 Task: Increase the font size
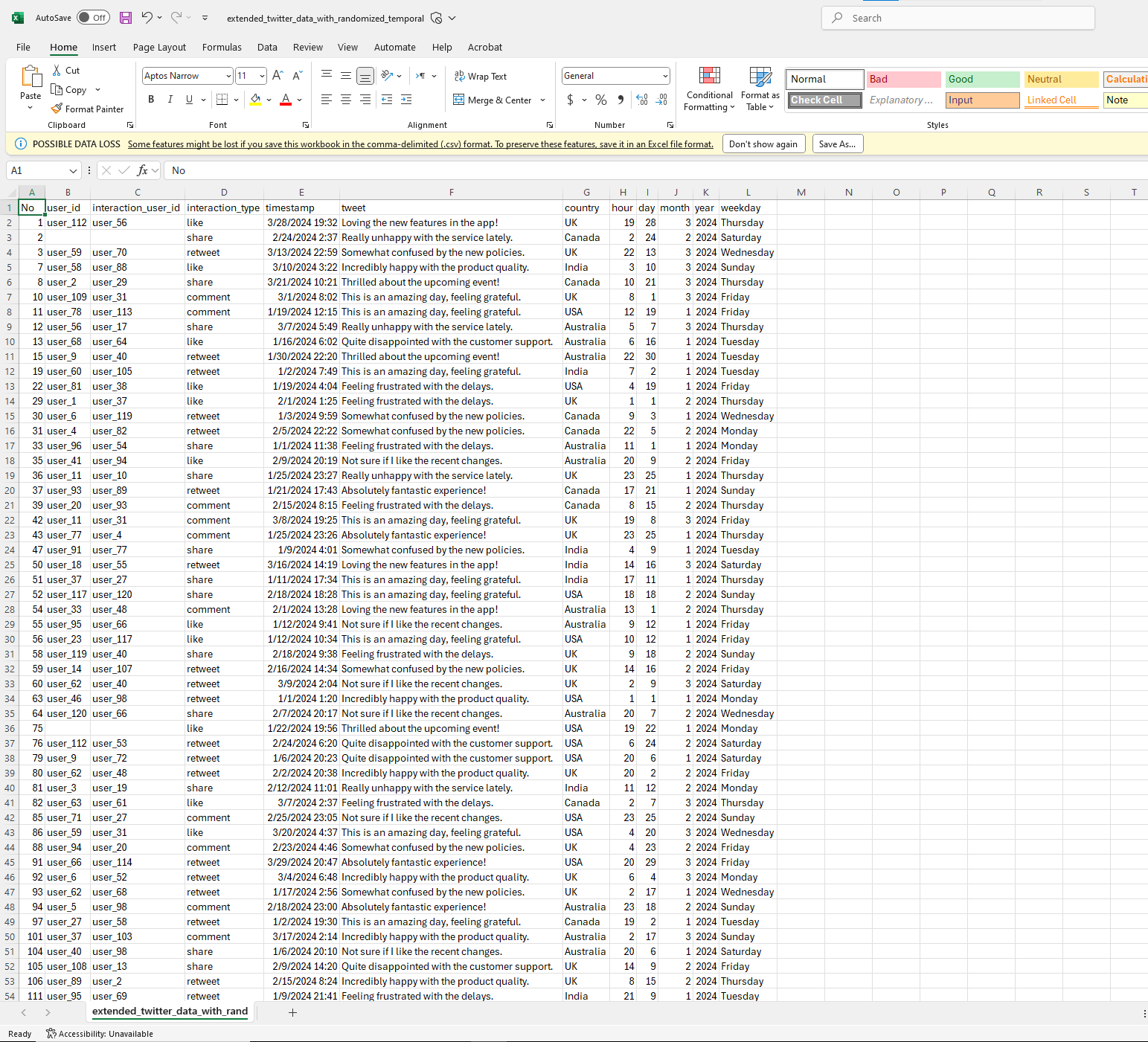pos(278,76)
